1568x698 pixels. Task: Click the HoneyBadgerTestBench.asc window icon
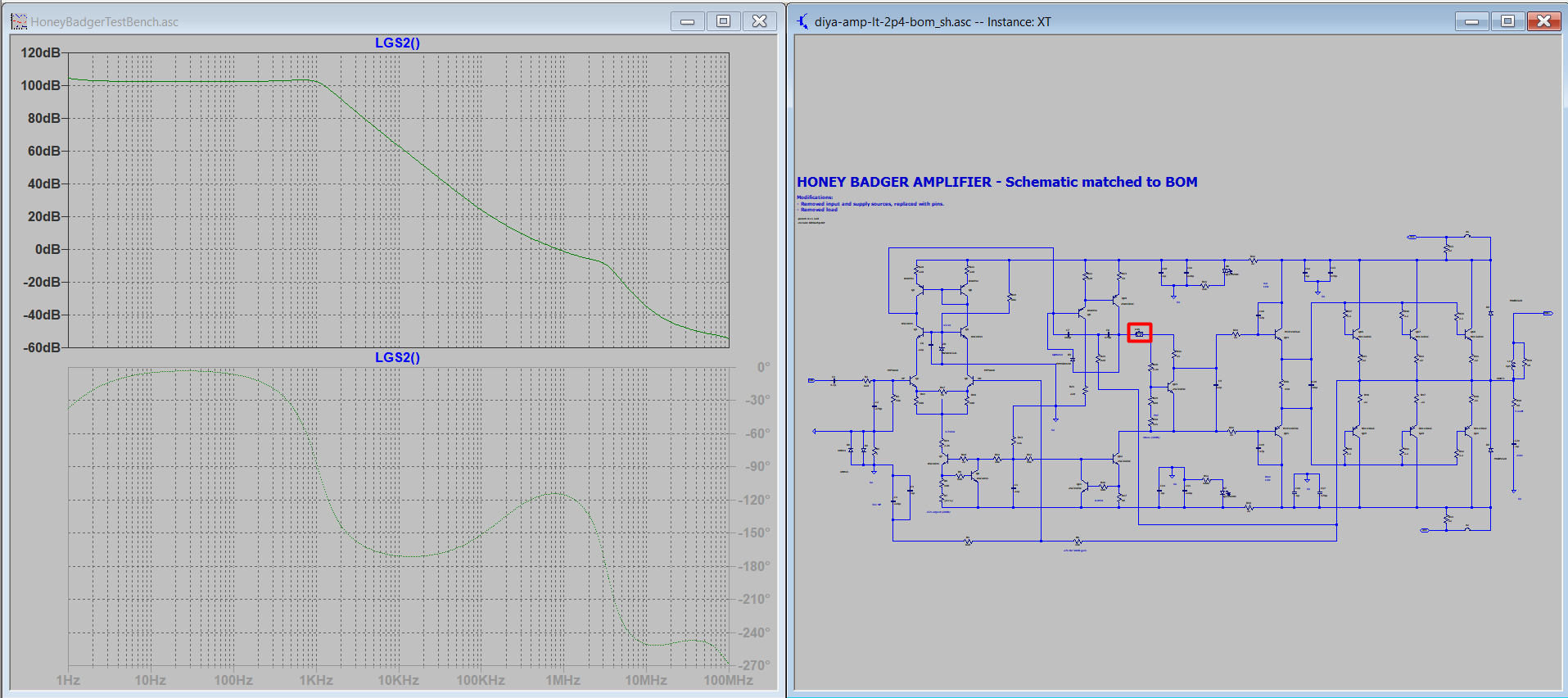[19, 21]
